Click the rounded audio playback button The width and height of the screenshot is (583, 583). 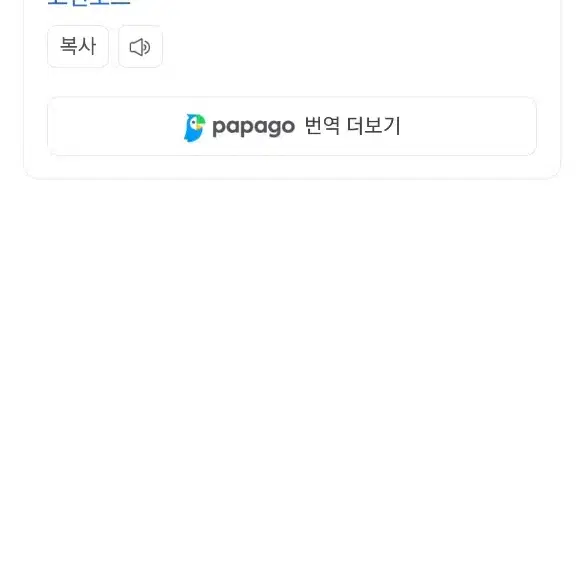click(x=140, y=47)
